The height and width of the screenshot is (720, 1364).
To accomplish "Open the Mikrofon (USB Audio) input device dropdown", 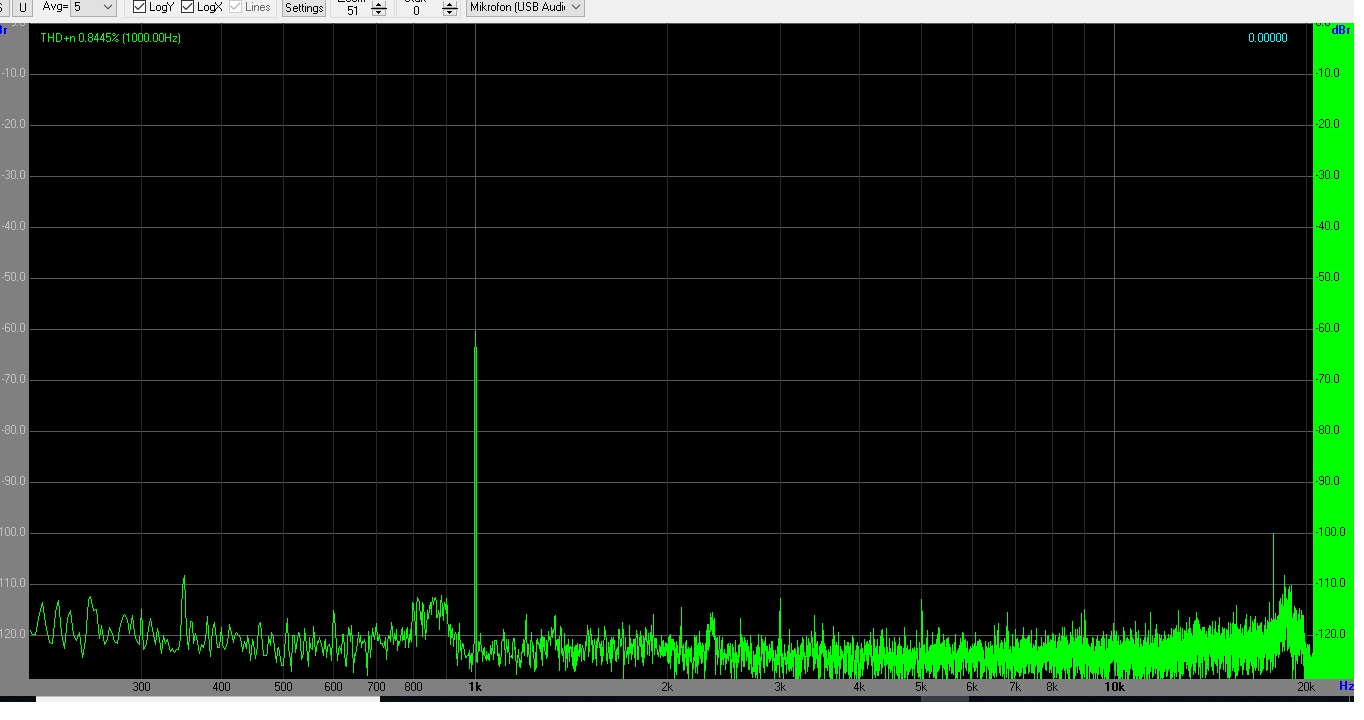I will (526, 7).
